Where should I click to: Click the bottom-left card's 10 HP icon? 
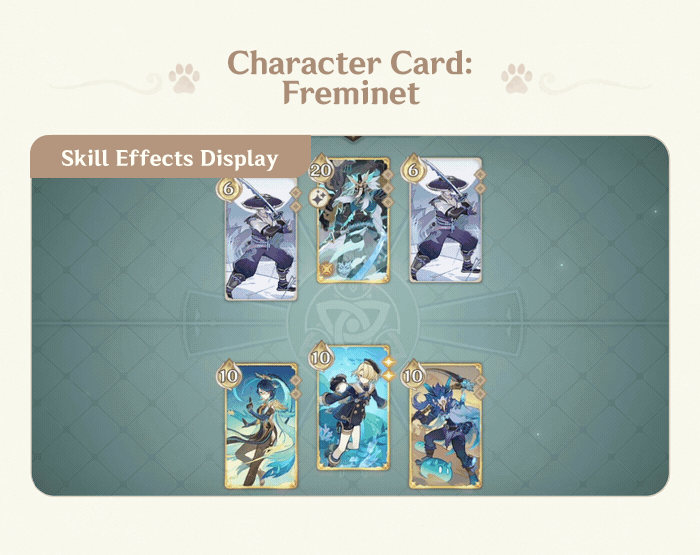(x=229, y=375)
